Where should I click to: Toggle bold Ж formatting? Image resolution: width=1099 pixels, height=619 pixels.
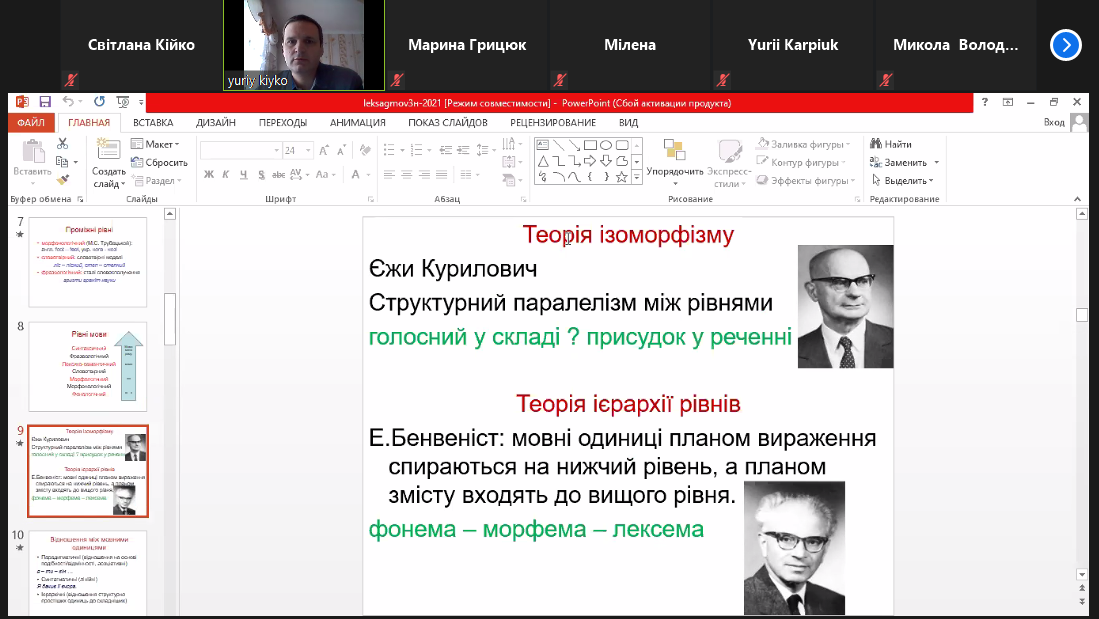(x=209, y=175)
